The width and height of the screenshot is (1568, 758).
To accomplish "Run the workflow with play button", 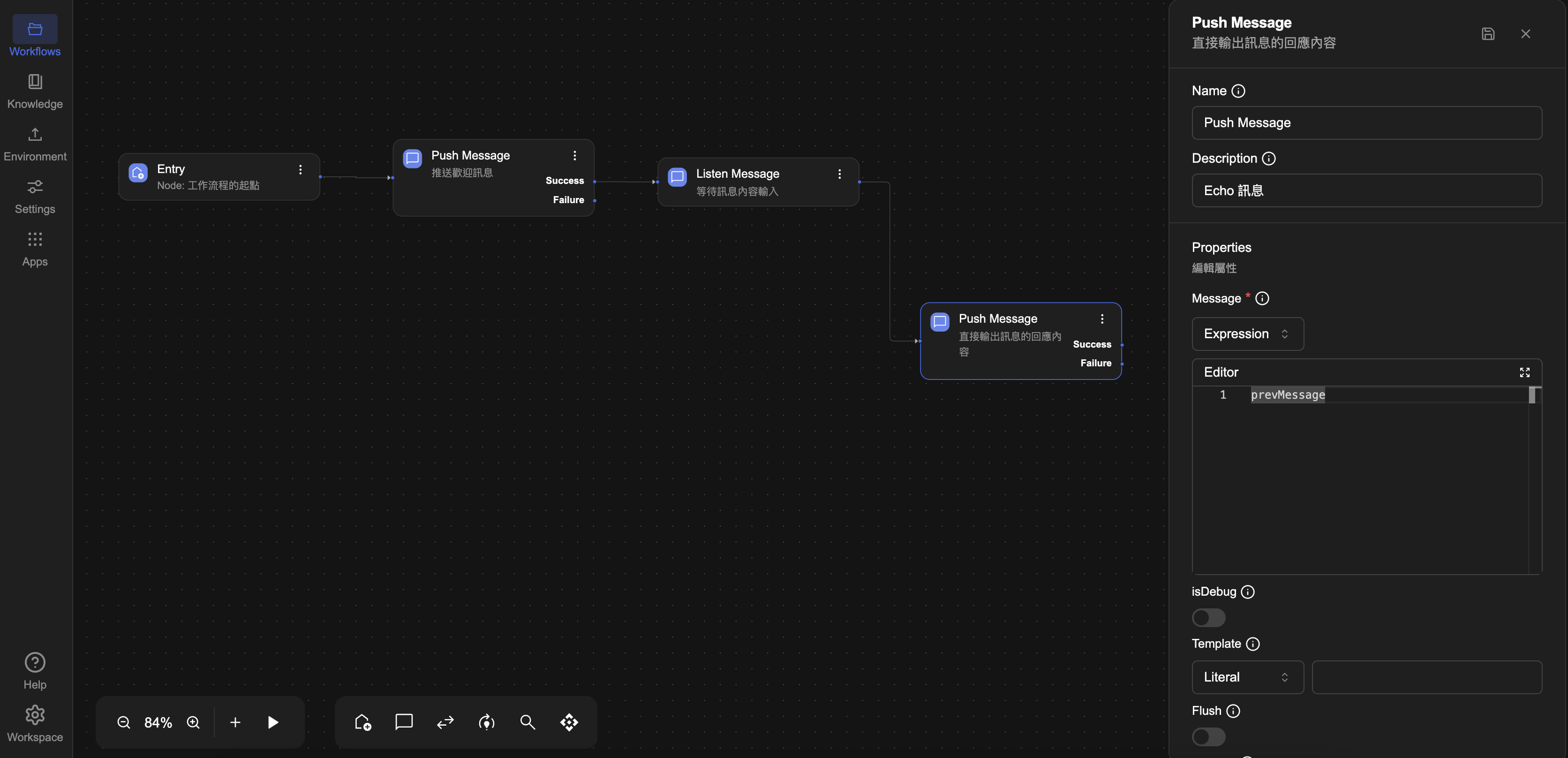I will (273, 722).
